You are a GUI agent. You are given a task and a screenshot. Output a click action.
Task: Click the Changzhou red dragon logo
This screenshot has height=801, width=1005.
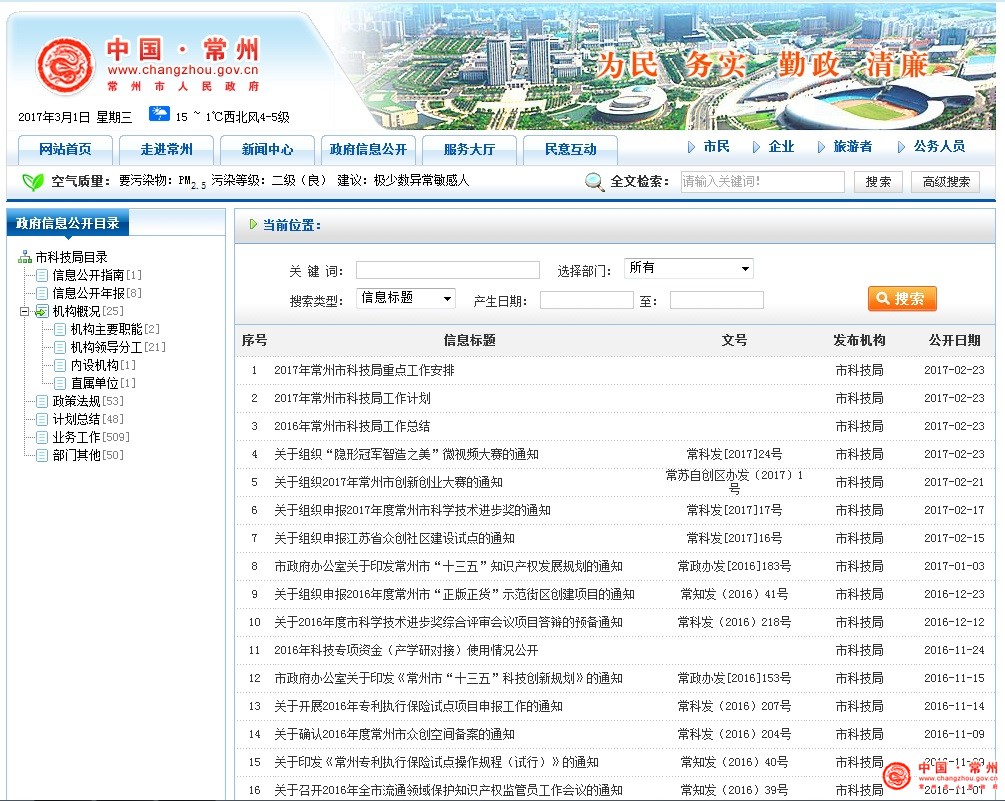[x=65, y=66]
